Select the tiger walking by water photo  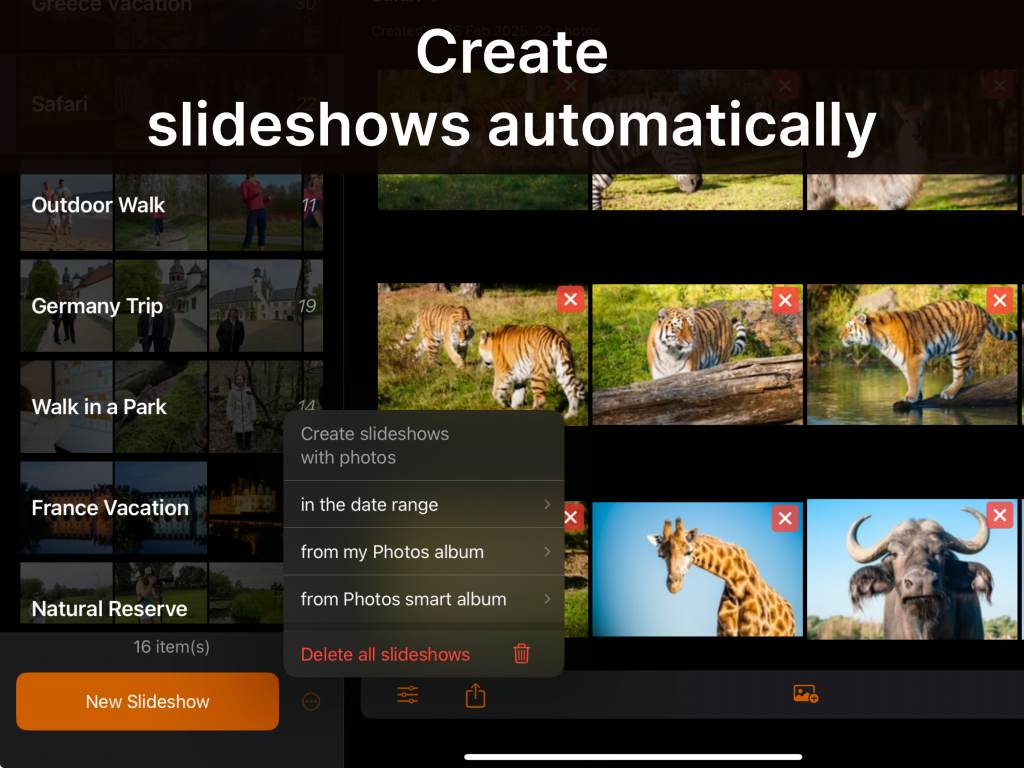[x=912, y=355]
